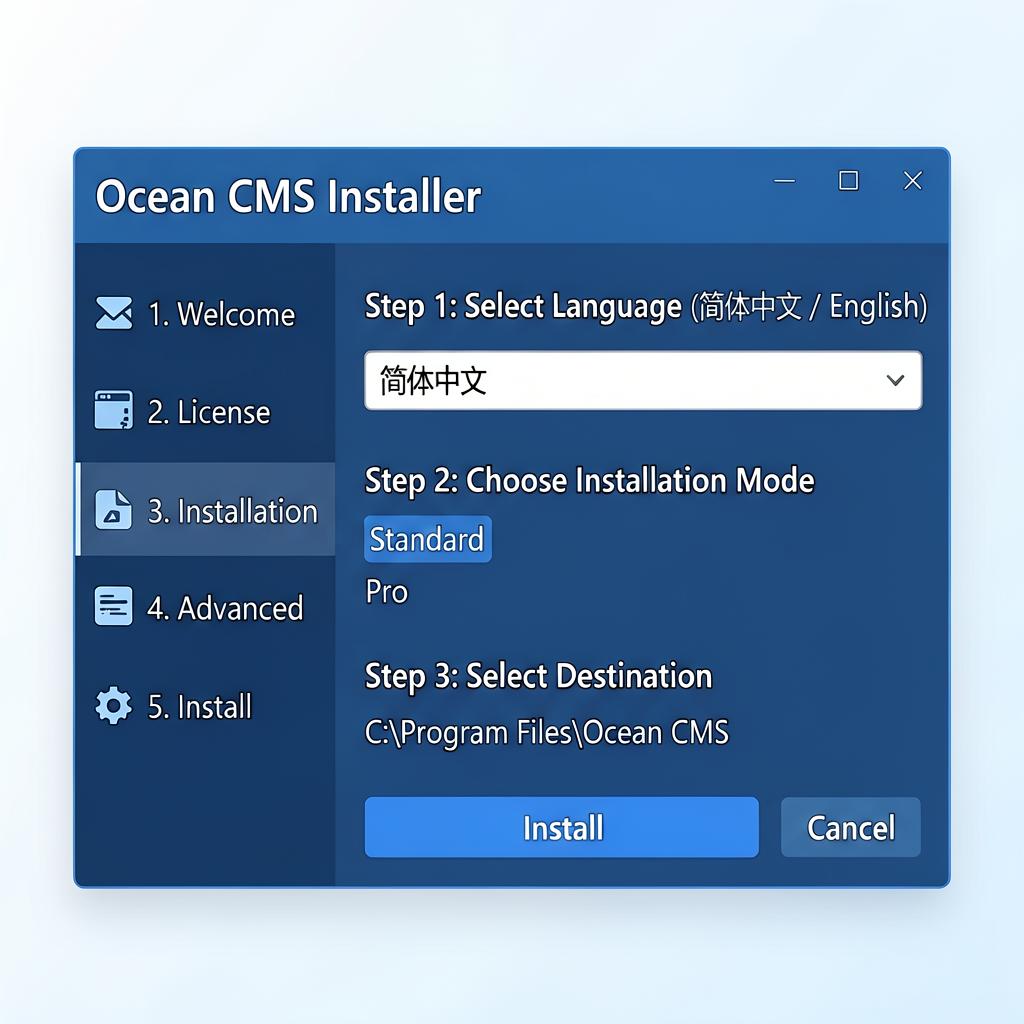Screen dimensions: 1024x1024
Task: Click the Step 2: Choose Installation Mode heading
Action: pyautogui.click(x=590, y=481)
